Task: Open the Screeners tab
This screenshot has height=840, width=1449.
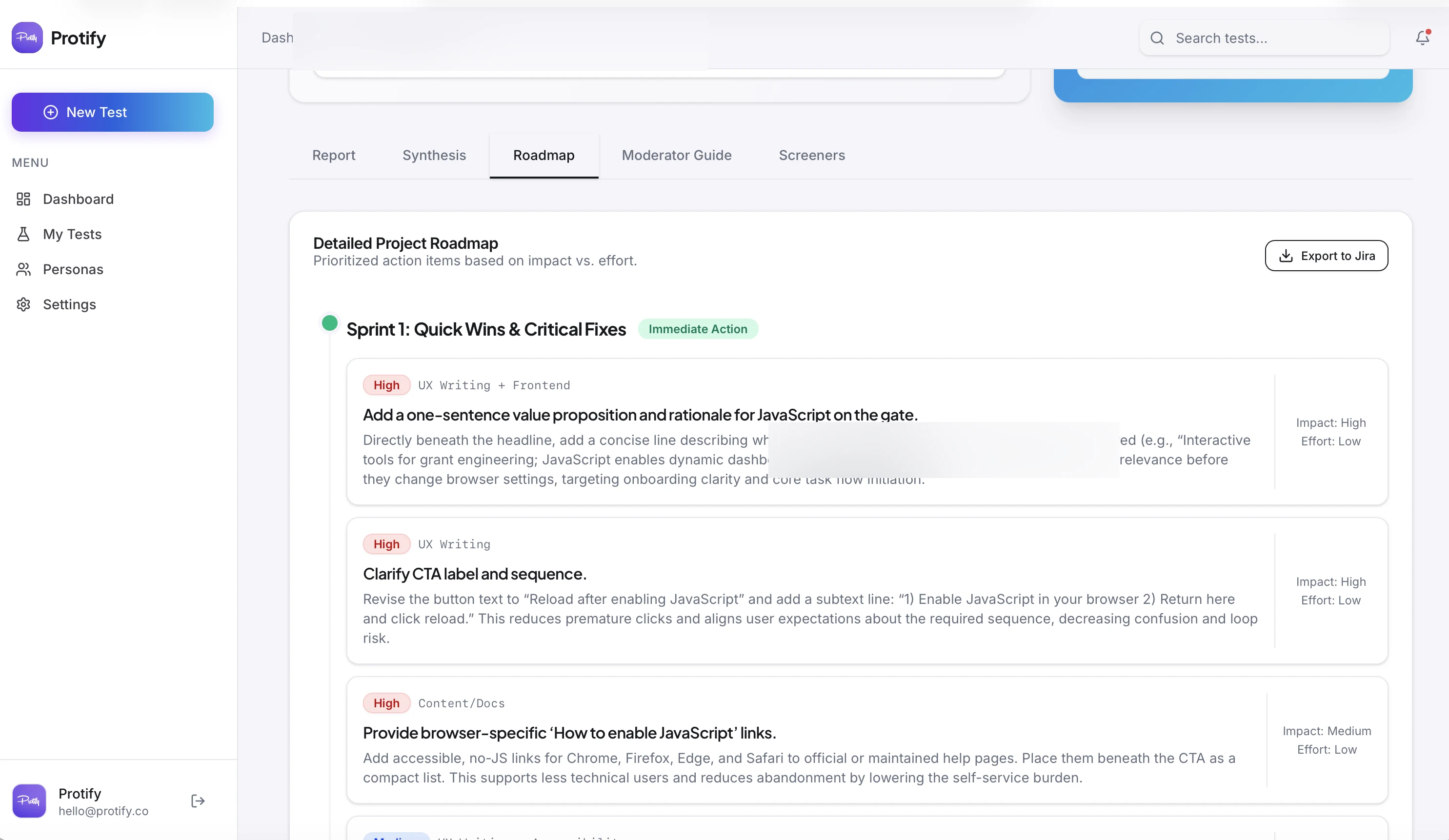Action: click(x=812, y=155)
